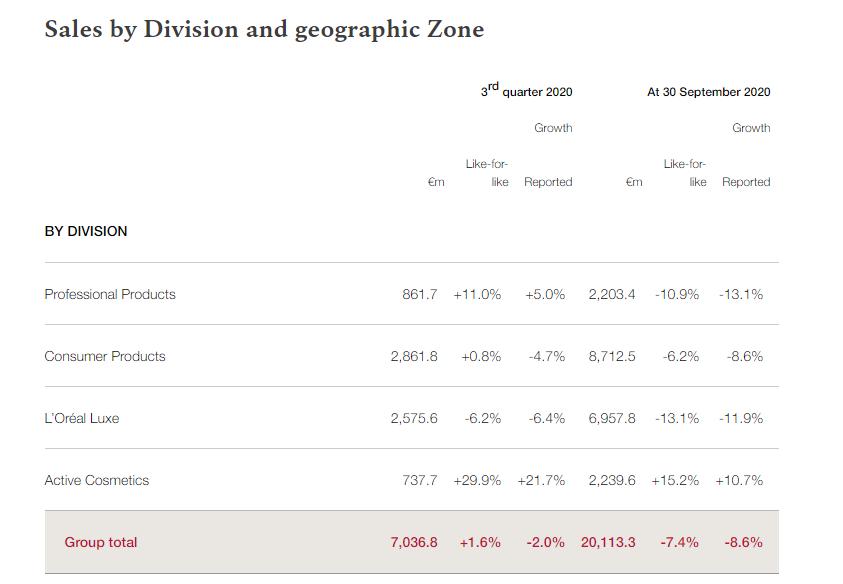Click the 'Active Cosmetics' row label
The height and width of the screenshot is (584, 843).
click(97, 480)
